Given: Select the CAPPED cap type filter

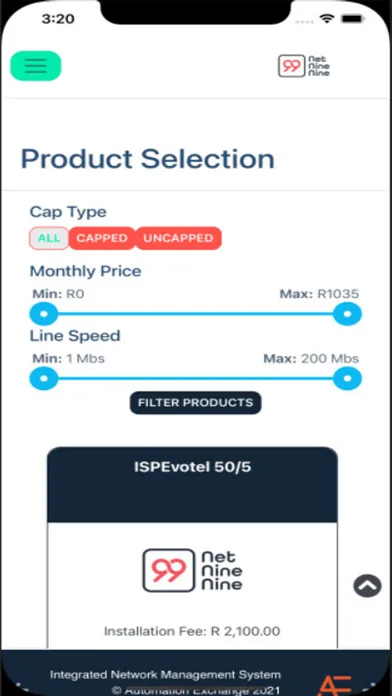Looking at the screenshot, I should [102, 238].
